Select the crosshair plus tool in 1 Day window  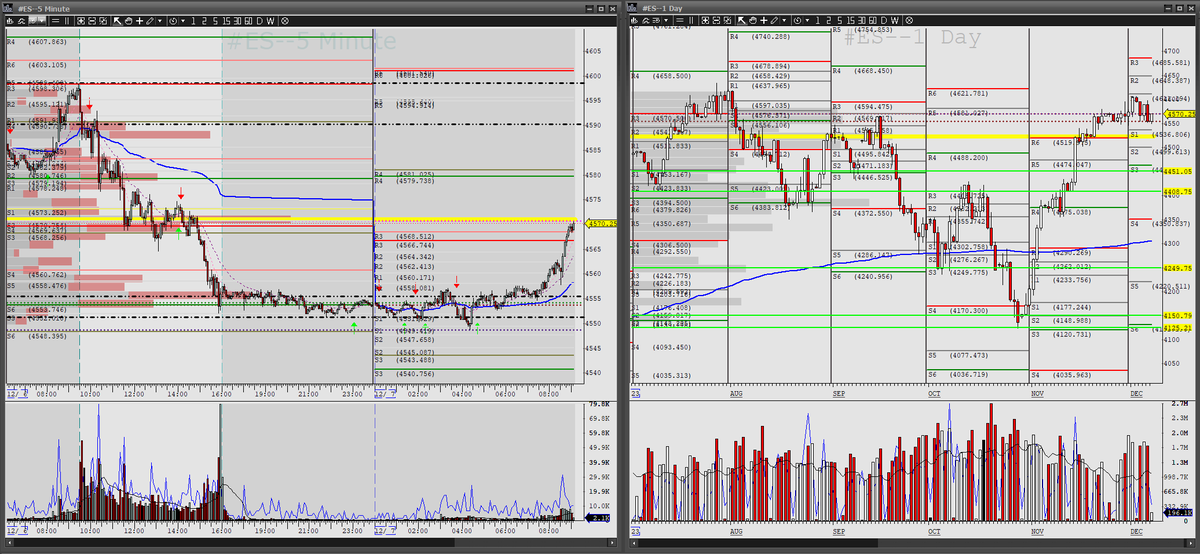[x=764, y=21]
